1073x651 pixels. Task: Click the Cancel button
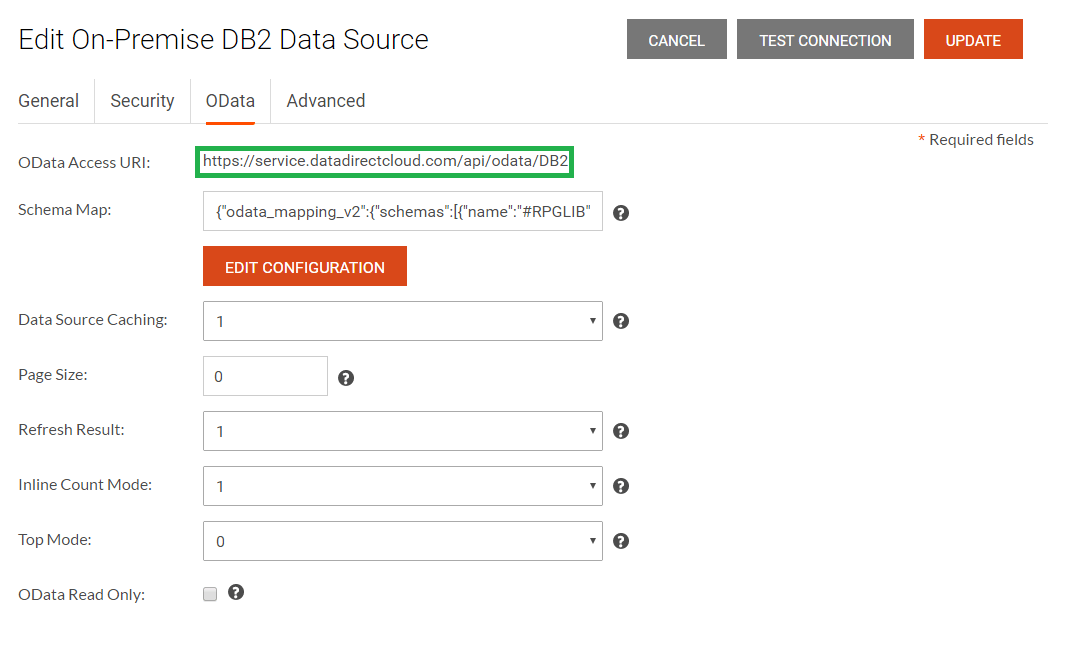click(677, 40)
